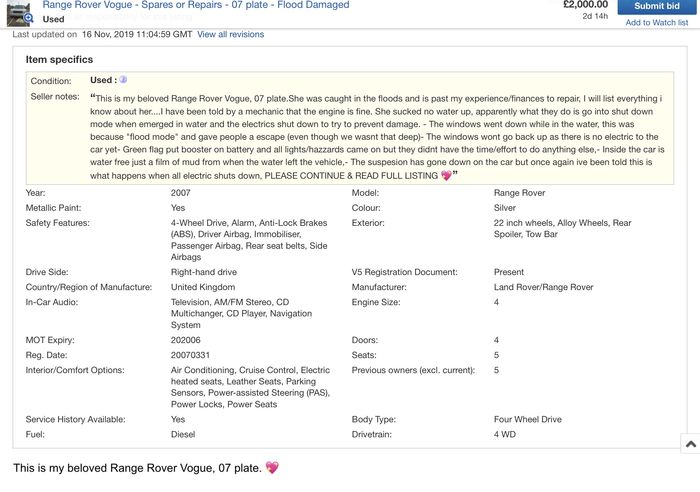700x492 pixels.
Task: Click the 2d 14h time remaining text
Action: pos(595,16)
